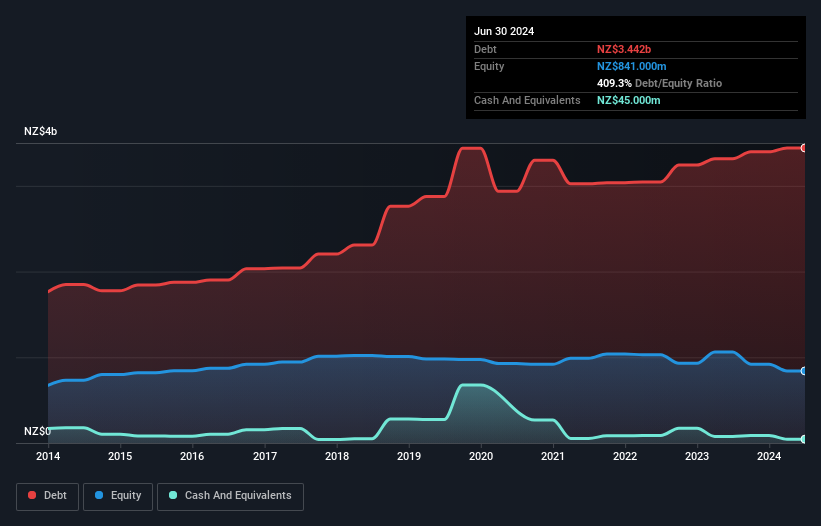The image size is (821, 526).
Task: Click the teal Cash endpoint marker
Action: click(x=804, y=439)
